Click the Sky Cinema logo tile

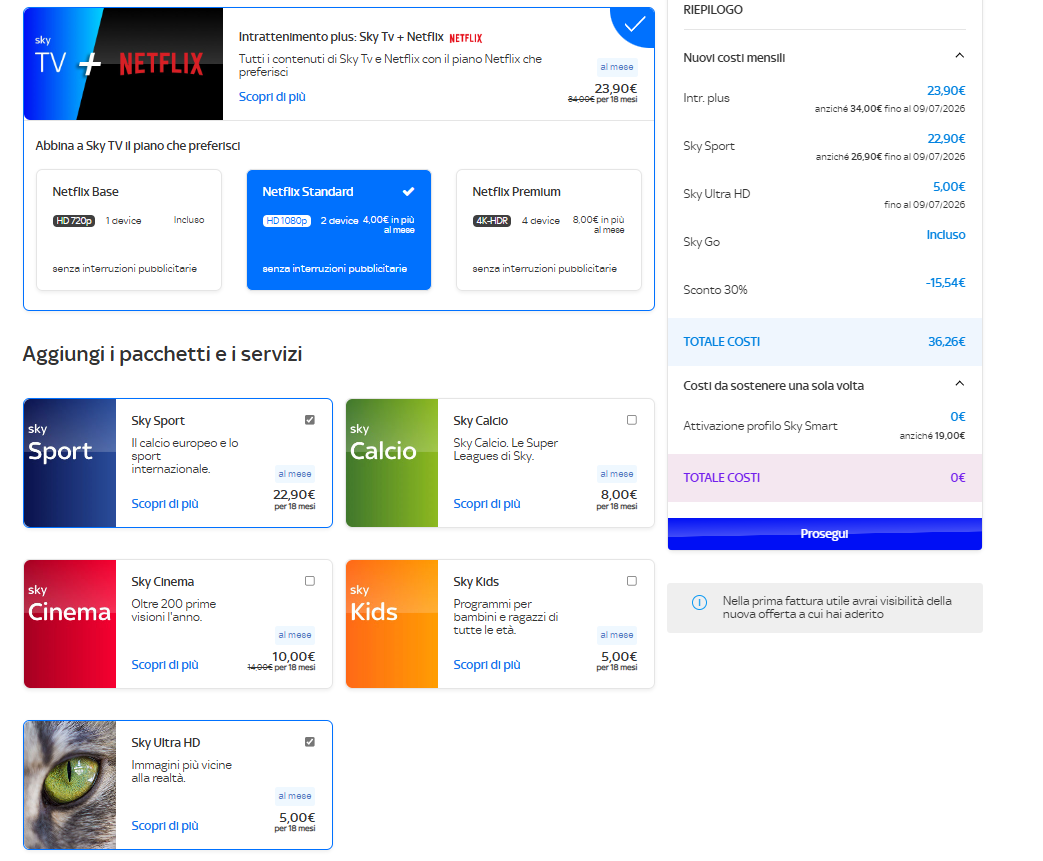point(70,624)
